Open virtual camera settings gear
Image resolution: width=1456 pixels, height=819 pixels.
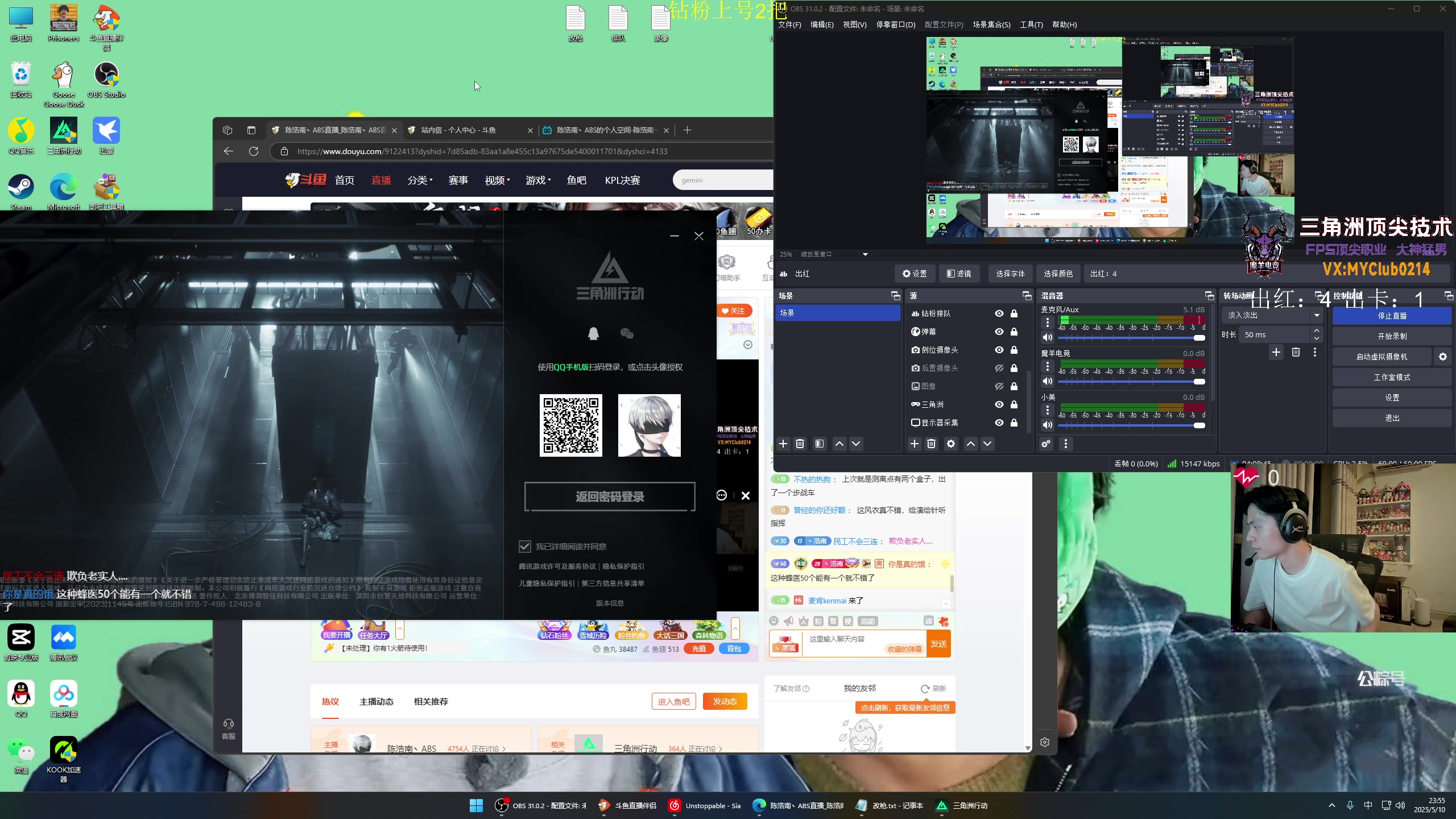point(1443,357)
